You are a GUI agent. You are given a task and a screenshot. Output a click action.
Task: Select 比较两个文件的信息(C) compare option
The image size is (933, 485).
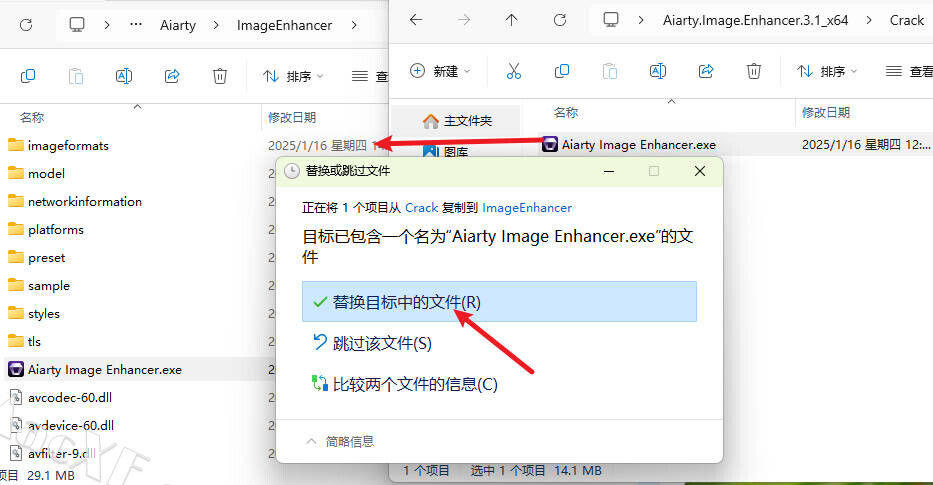pyautogui.click(x=414, y=384)
